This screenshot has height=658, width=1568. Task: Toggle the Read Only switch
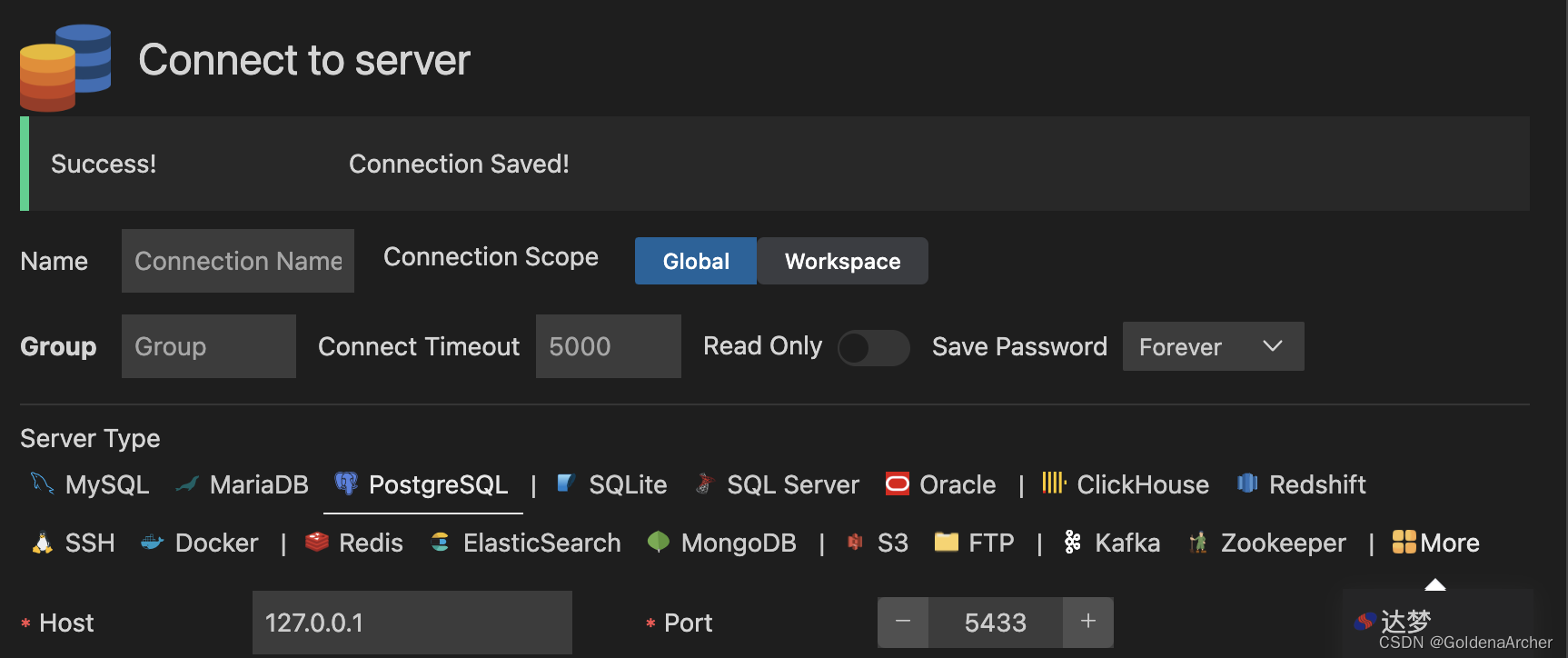873,347
